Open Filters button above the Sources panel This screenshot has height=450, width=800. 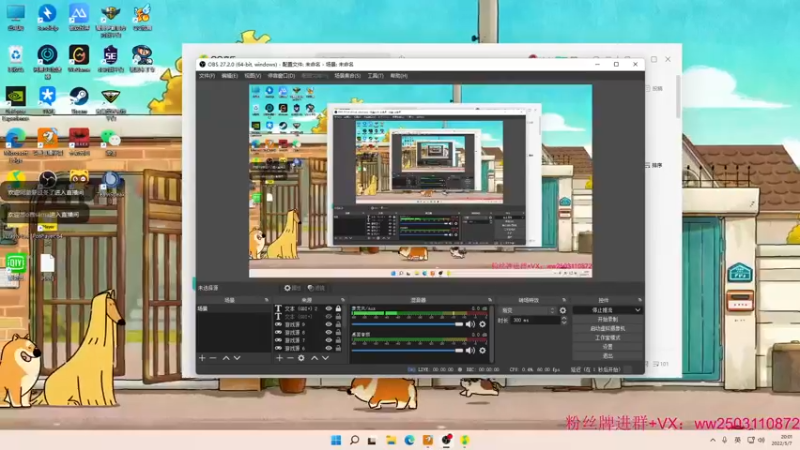tap(317, 288)
